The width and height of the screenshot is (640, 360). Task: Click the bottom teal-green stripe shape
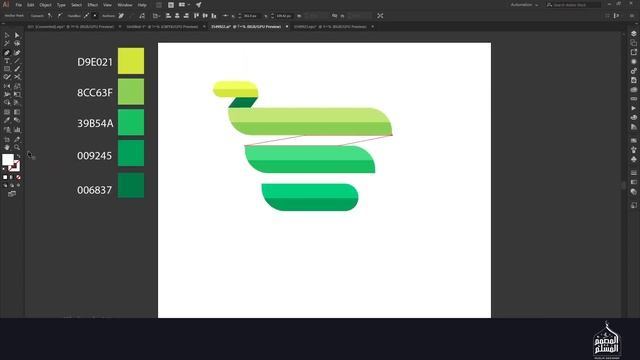tap(310, 198)
